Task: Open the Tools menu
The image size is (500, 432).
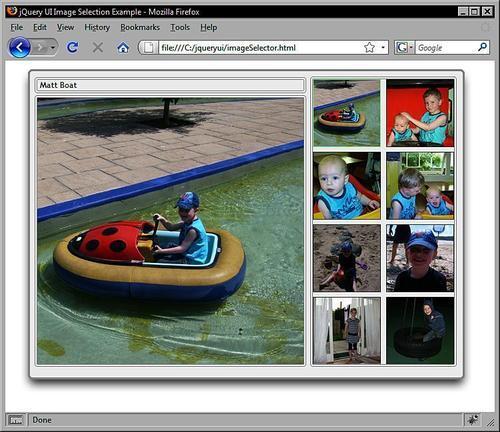Action: click(180, 27)
